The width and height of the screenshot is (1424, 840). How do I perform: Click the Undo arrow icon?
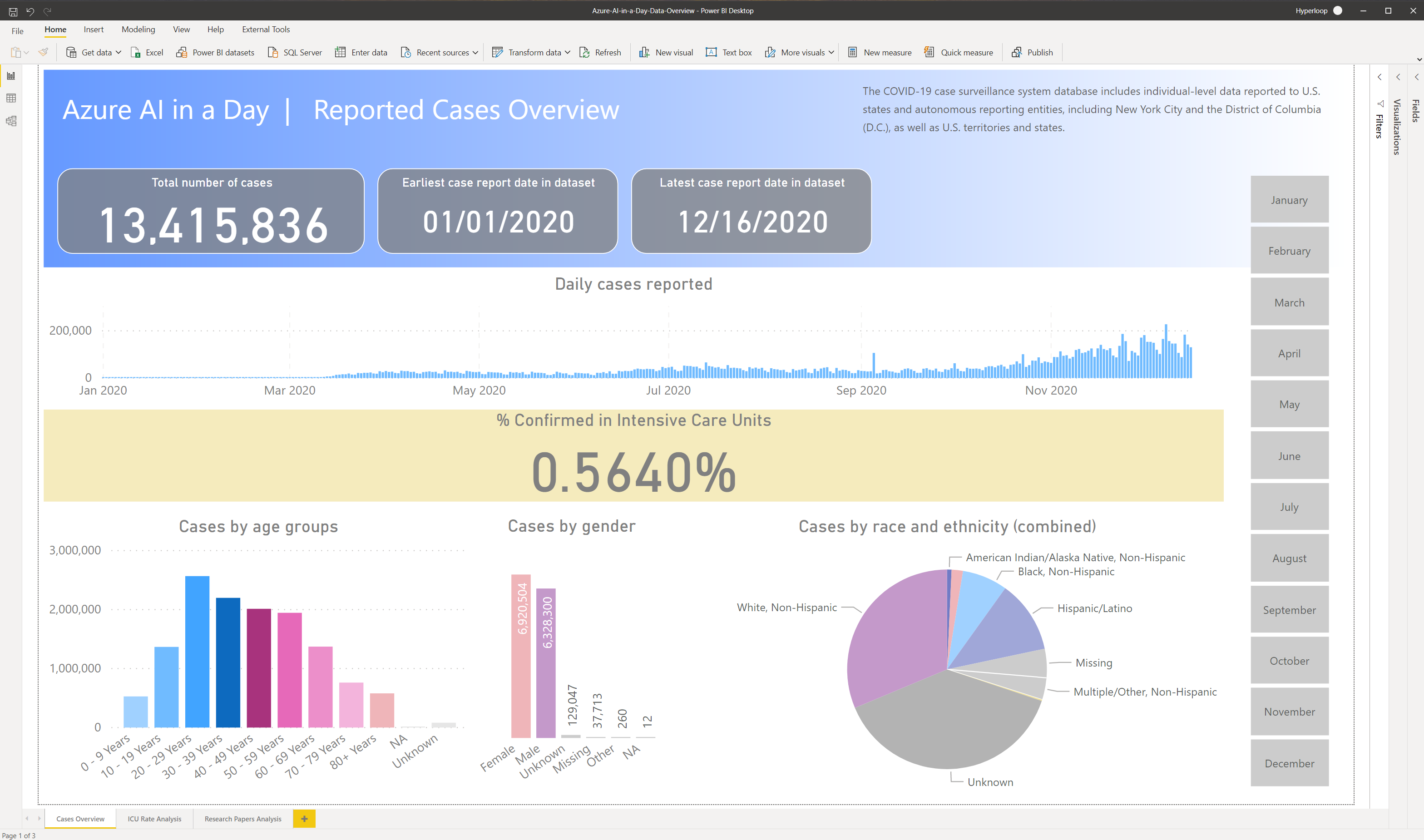30,11
